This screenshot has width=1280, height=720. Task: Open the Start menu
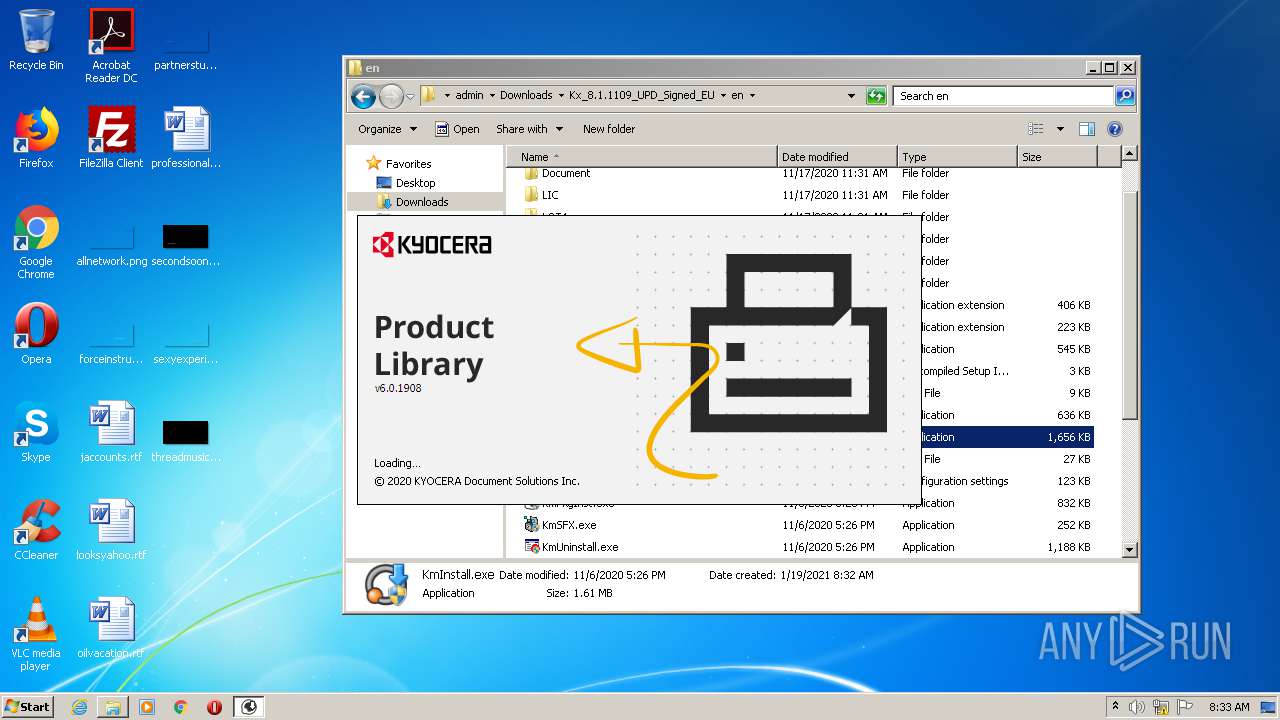[x=28, y=707]
